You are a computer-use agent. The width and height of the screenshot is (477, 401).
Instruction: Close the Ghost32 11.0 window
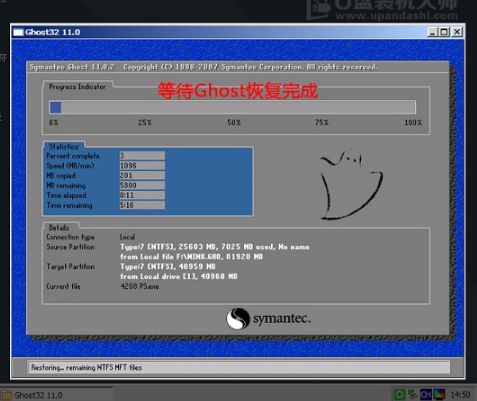point(457,32)
